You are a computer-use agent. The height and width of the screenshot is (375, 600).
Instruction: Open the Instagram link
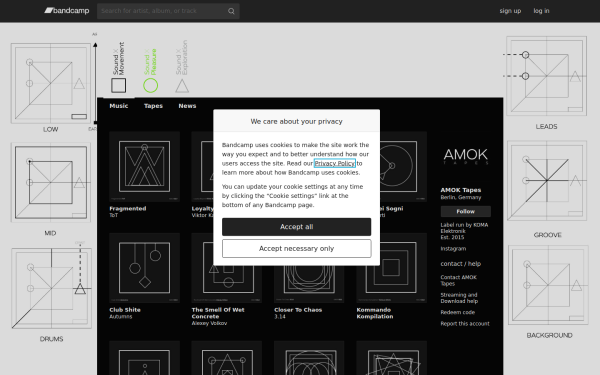point(453,249)
